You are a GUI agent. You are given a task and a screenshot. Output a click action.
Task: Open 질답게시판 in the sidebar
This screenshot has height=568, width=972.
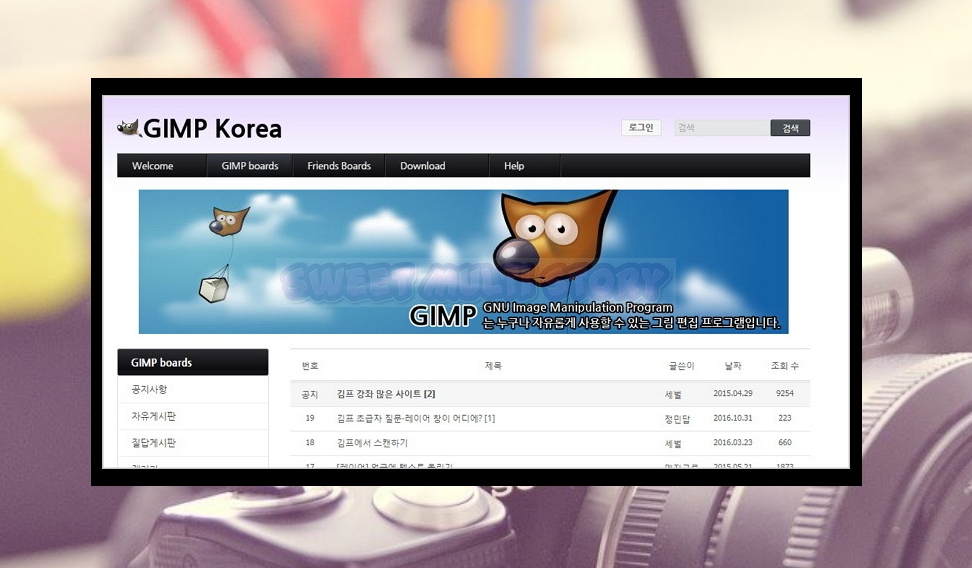(153, 443)
